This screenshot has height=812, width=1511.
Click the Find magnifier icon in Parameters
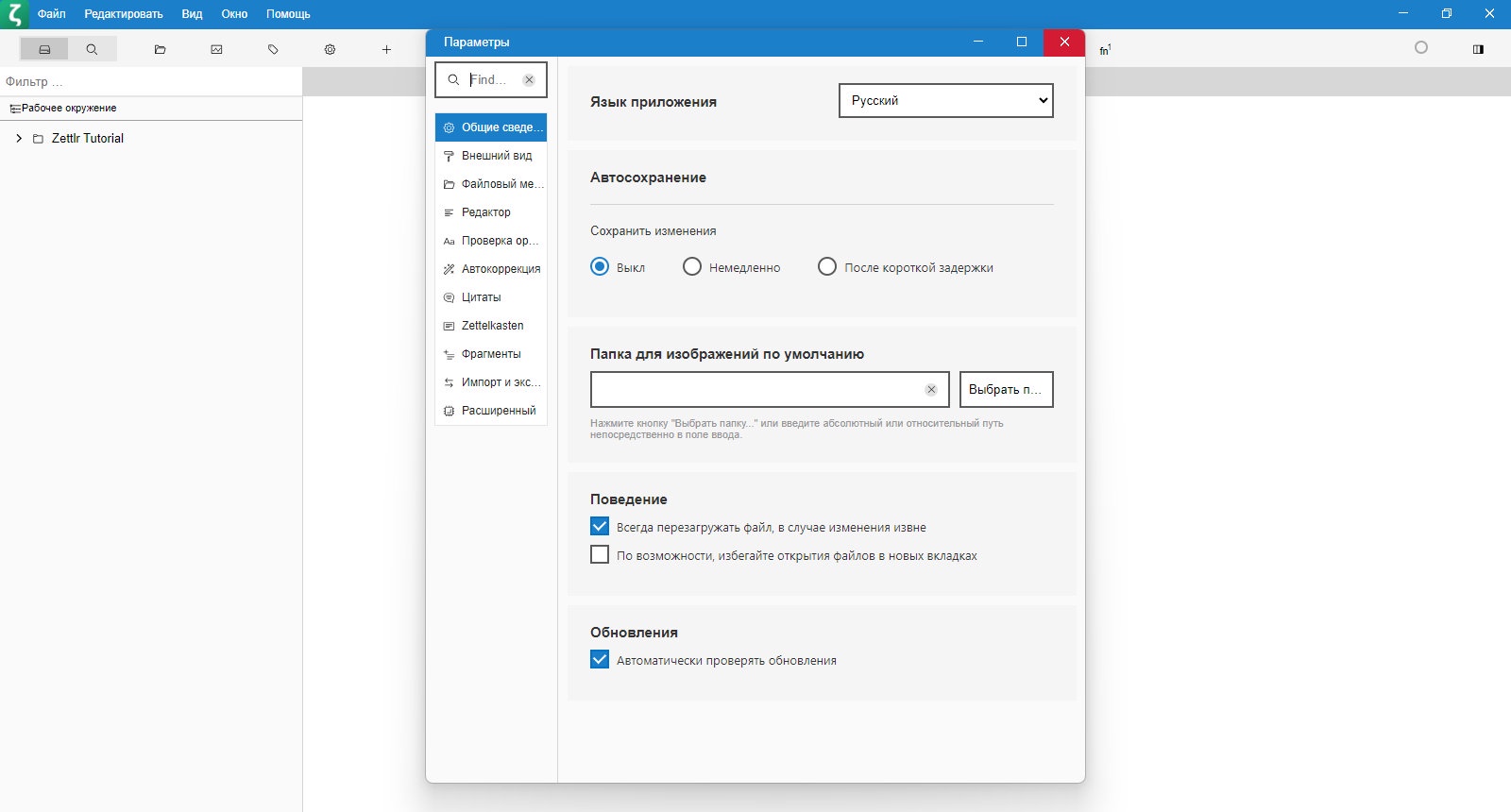click(x=453, y=80)
